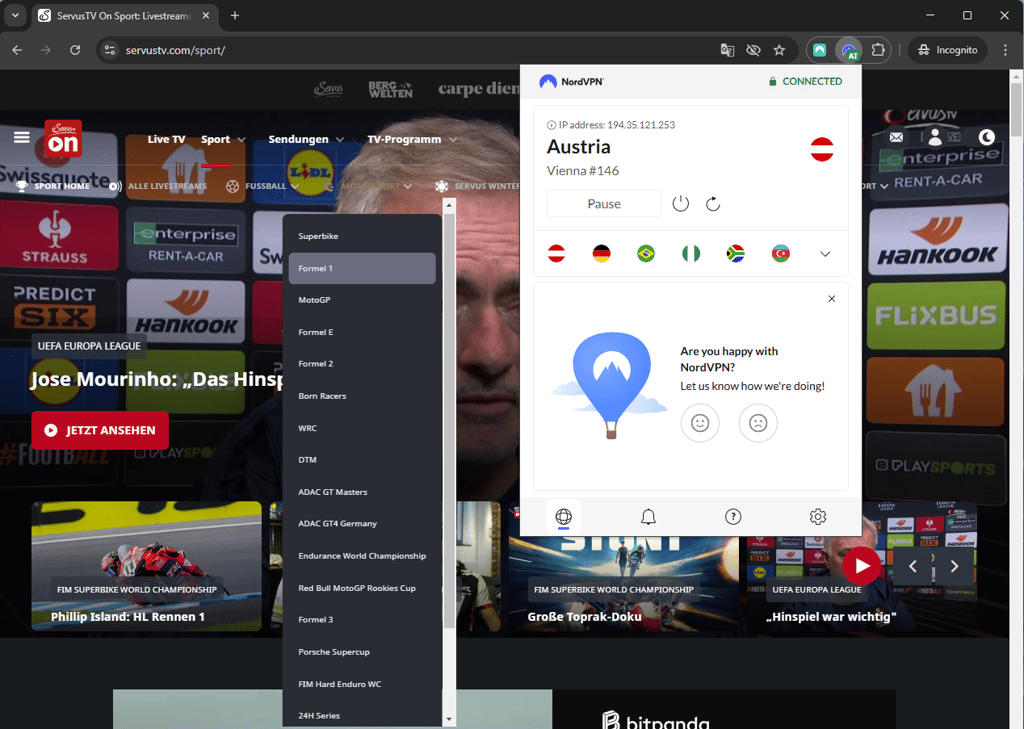Rate NordVPN with the happy face

(x=700, y=423)
